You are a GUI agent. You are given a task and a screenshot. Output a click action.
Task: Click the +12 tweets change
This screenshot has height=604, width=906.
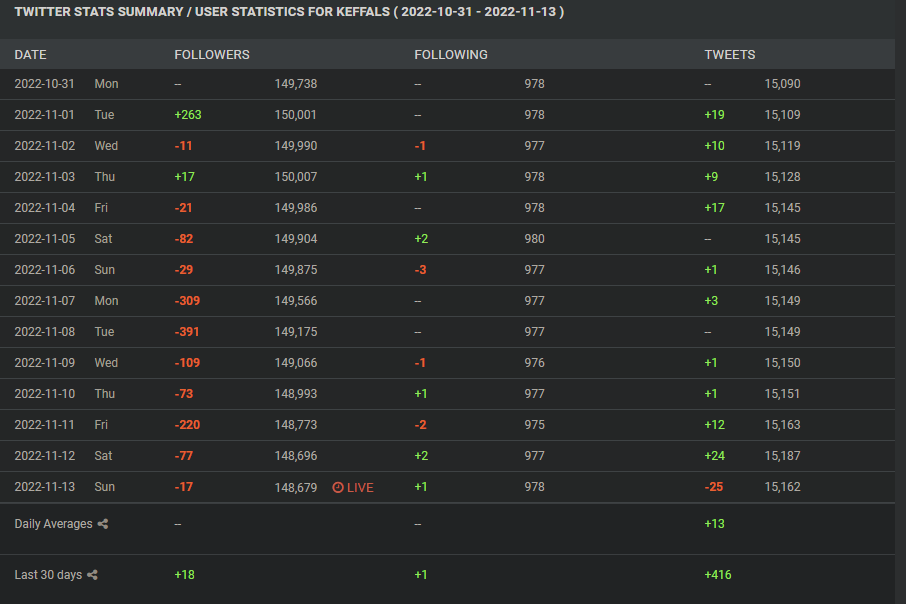(714, 425)
